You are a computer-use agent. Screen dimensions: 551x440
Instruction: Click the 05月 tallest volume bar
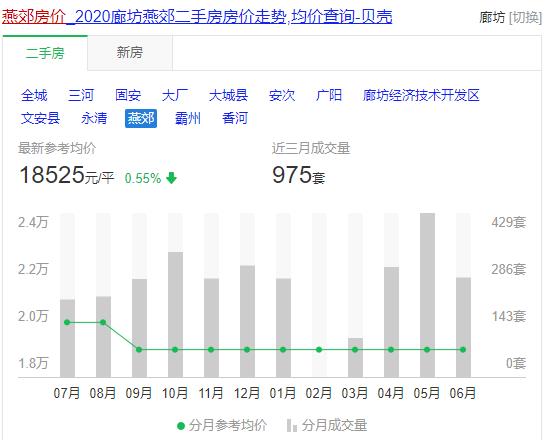click(x=427, y=295)
